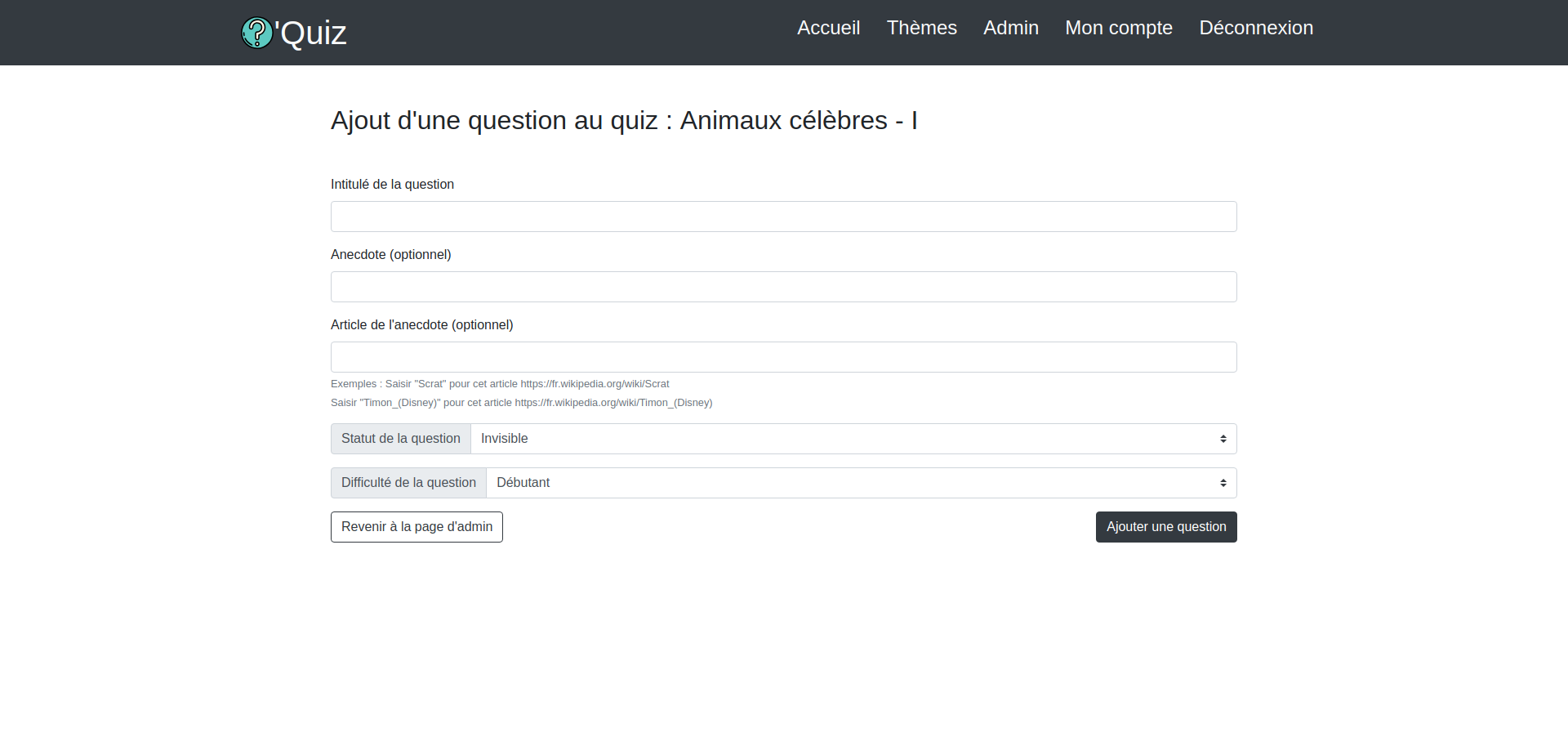The width and height of the screenshot is (1568, 737).
Task: Click the 'Quiz question mark logo icon
Action: pos(257,33)
